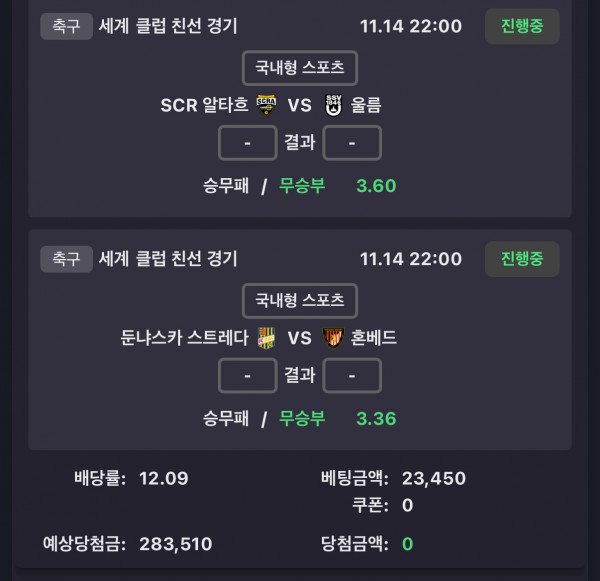
Task: Click the result score box under SCR 알타흐
Action: coord(248,143)
